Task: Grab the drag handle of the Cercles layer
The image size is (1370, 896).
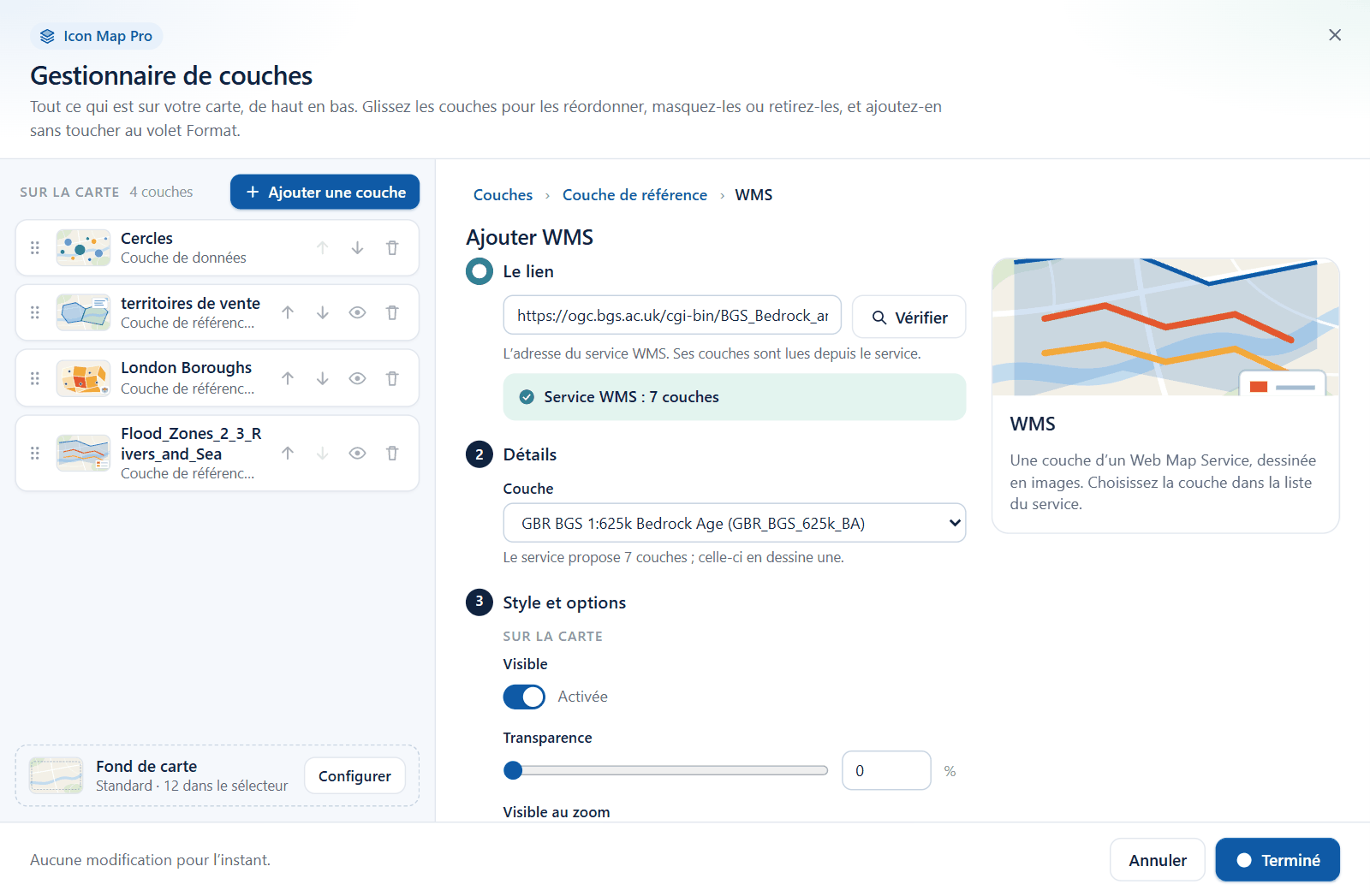Action: coord(35,247)
